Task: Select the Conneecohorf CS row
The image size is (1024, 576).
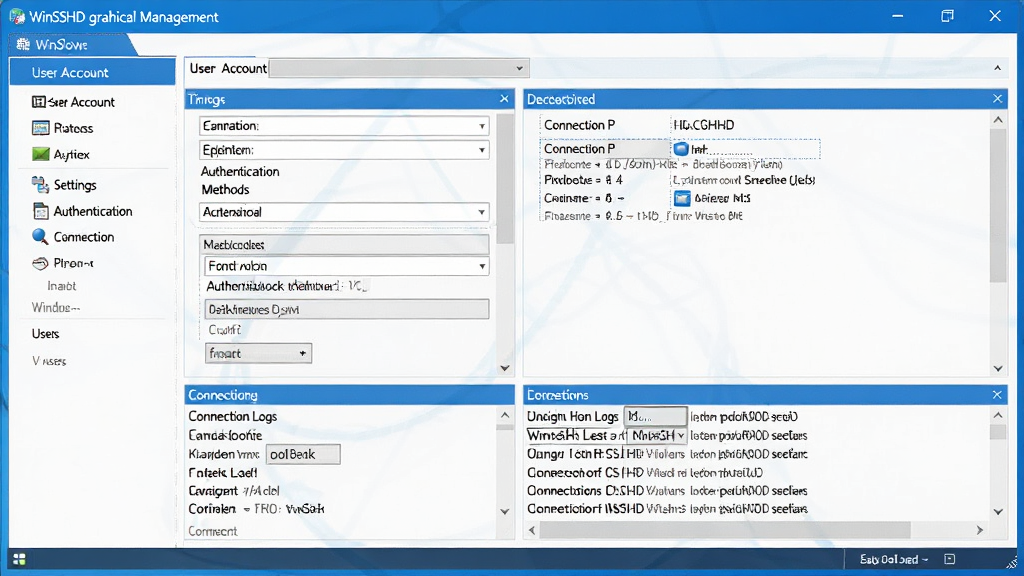Action: click(645, 472)
